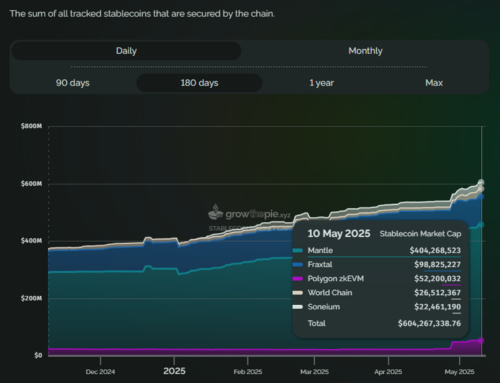The height and width of the screenshot is (383, 500).
Task: Click the Mantle value $404,268,523
Action: (x=435, y=250)
